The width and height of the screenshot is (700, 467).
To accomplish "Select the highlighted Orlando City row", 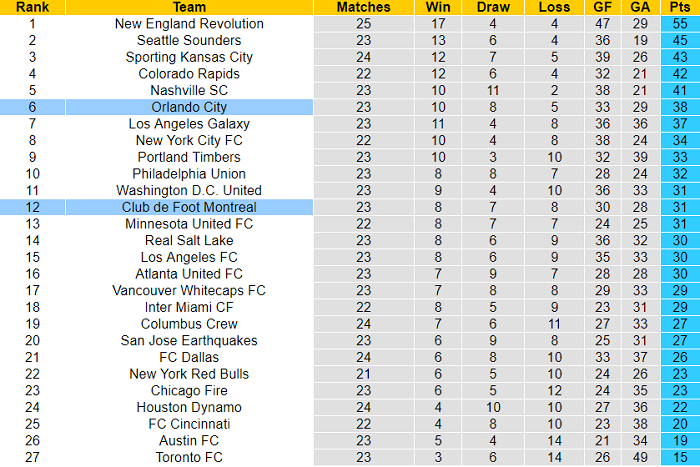I will [189, 107].
